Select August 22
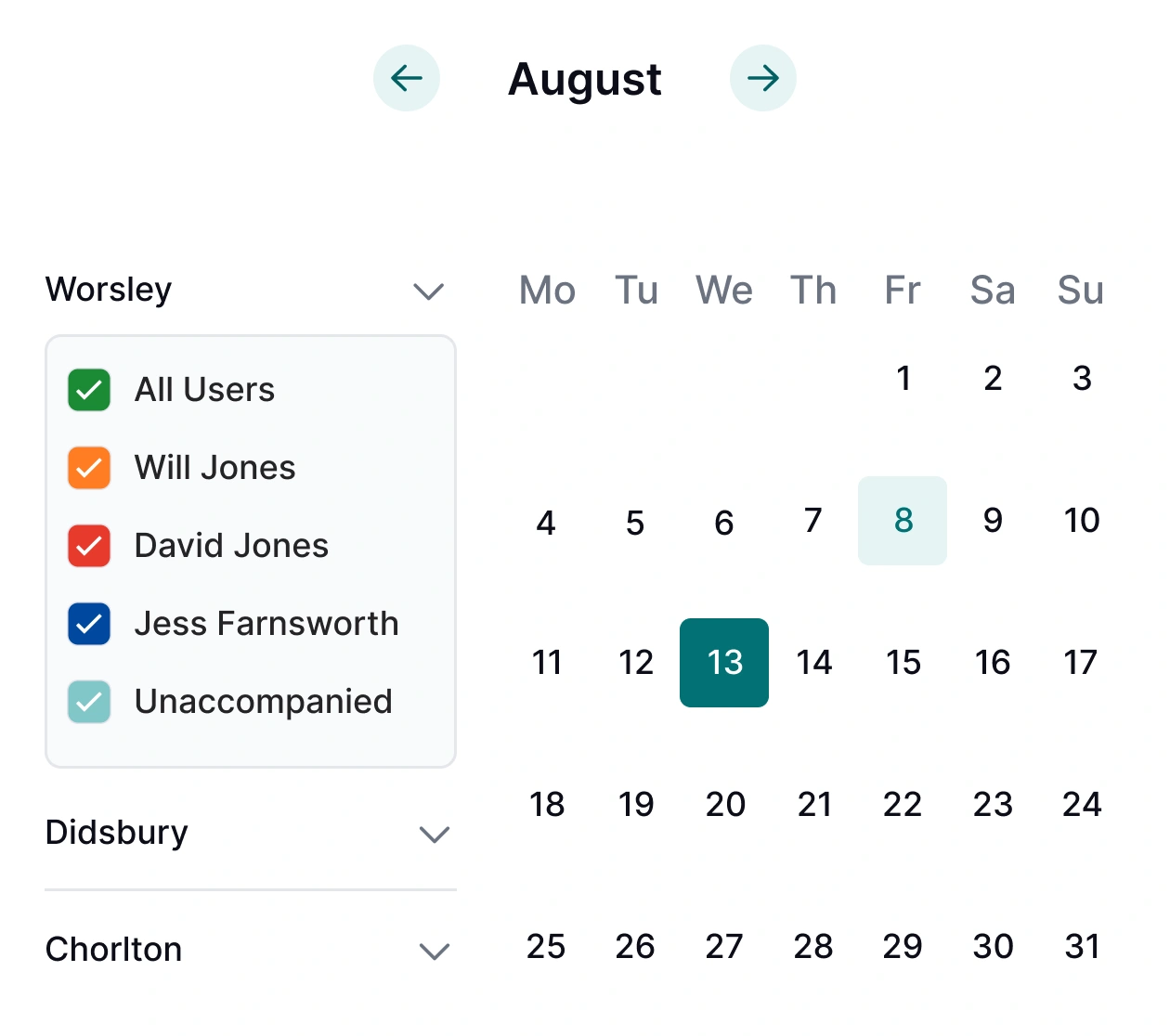This screenshot has height=1036, width=1170. tap(902, 805)
